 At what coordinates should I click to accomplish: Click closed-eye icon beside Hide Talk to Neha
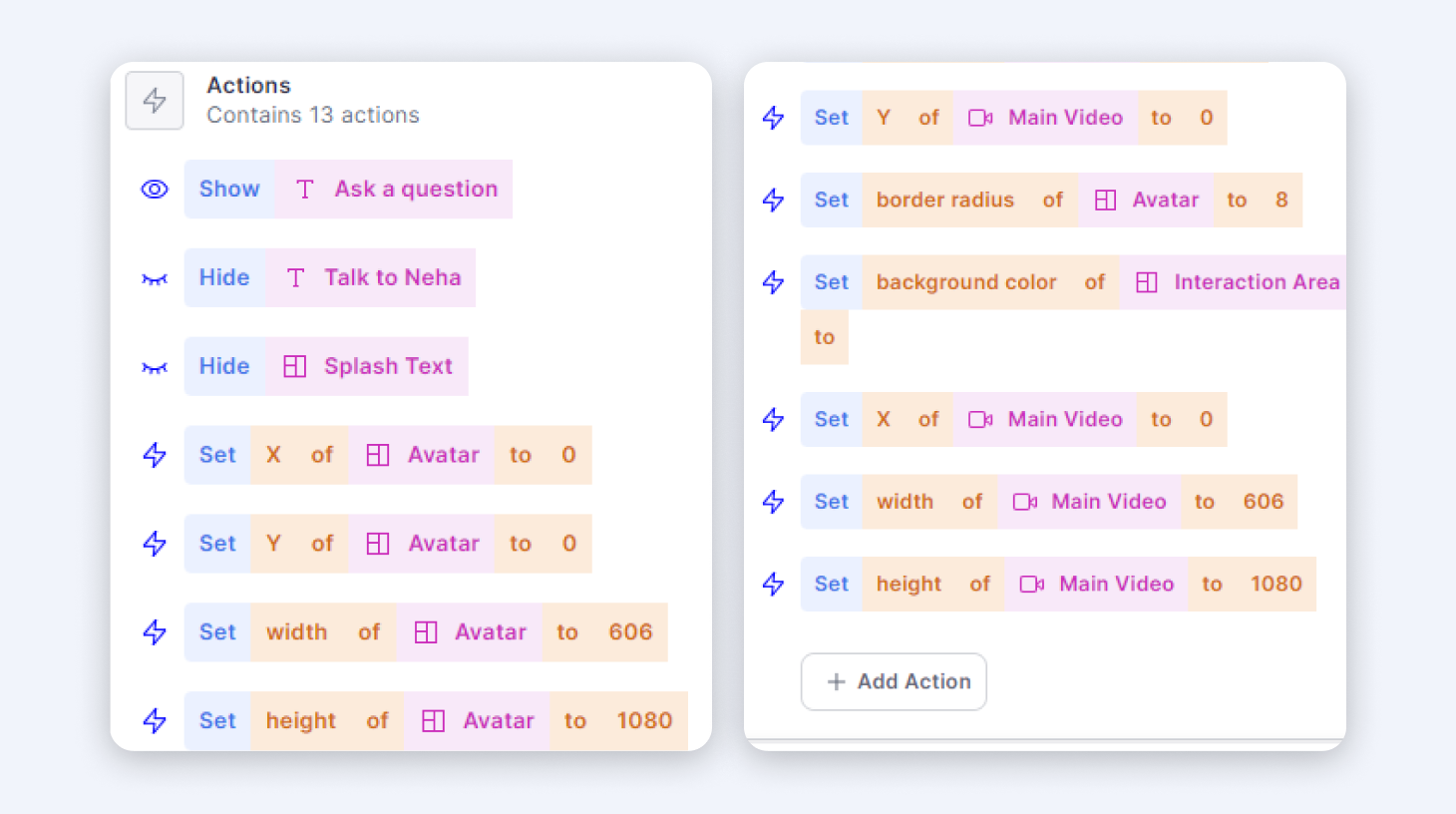tap(155, 279)
